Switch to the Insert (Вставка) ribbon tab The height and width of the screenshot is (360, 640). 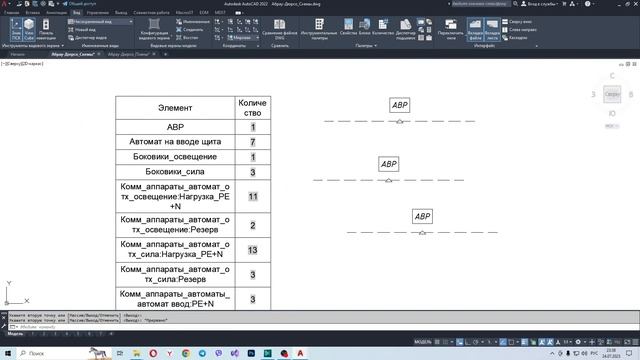[x=33, y=13]
